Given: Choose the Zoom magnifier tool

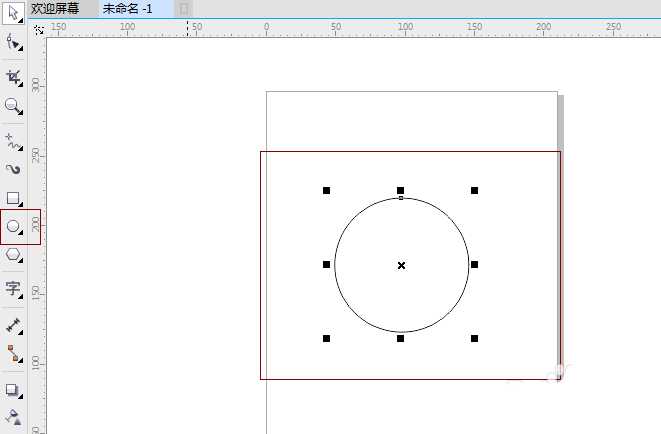Looking at the screenshot, I should 13,106.
